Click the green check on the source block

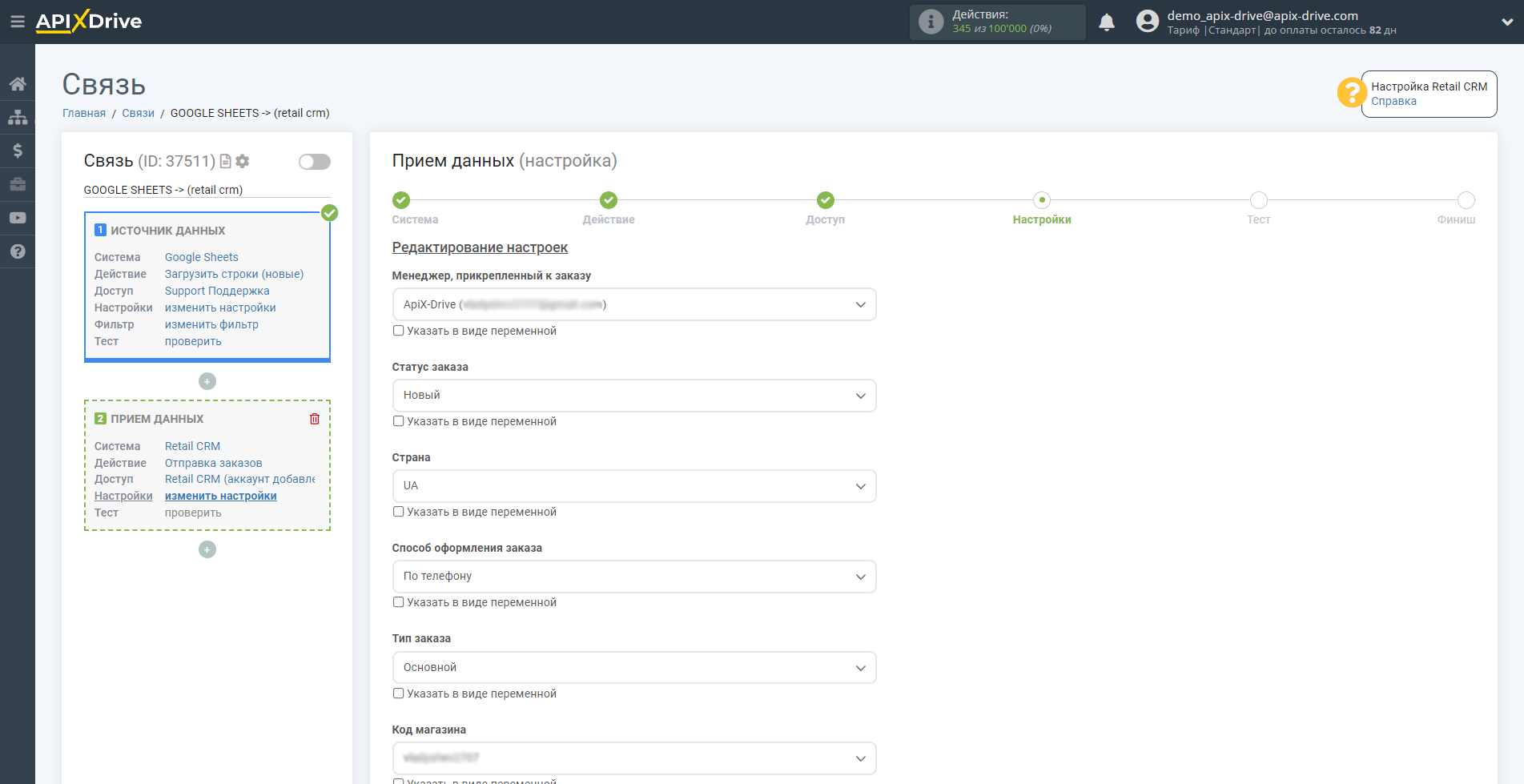pos(329,213)
